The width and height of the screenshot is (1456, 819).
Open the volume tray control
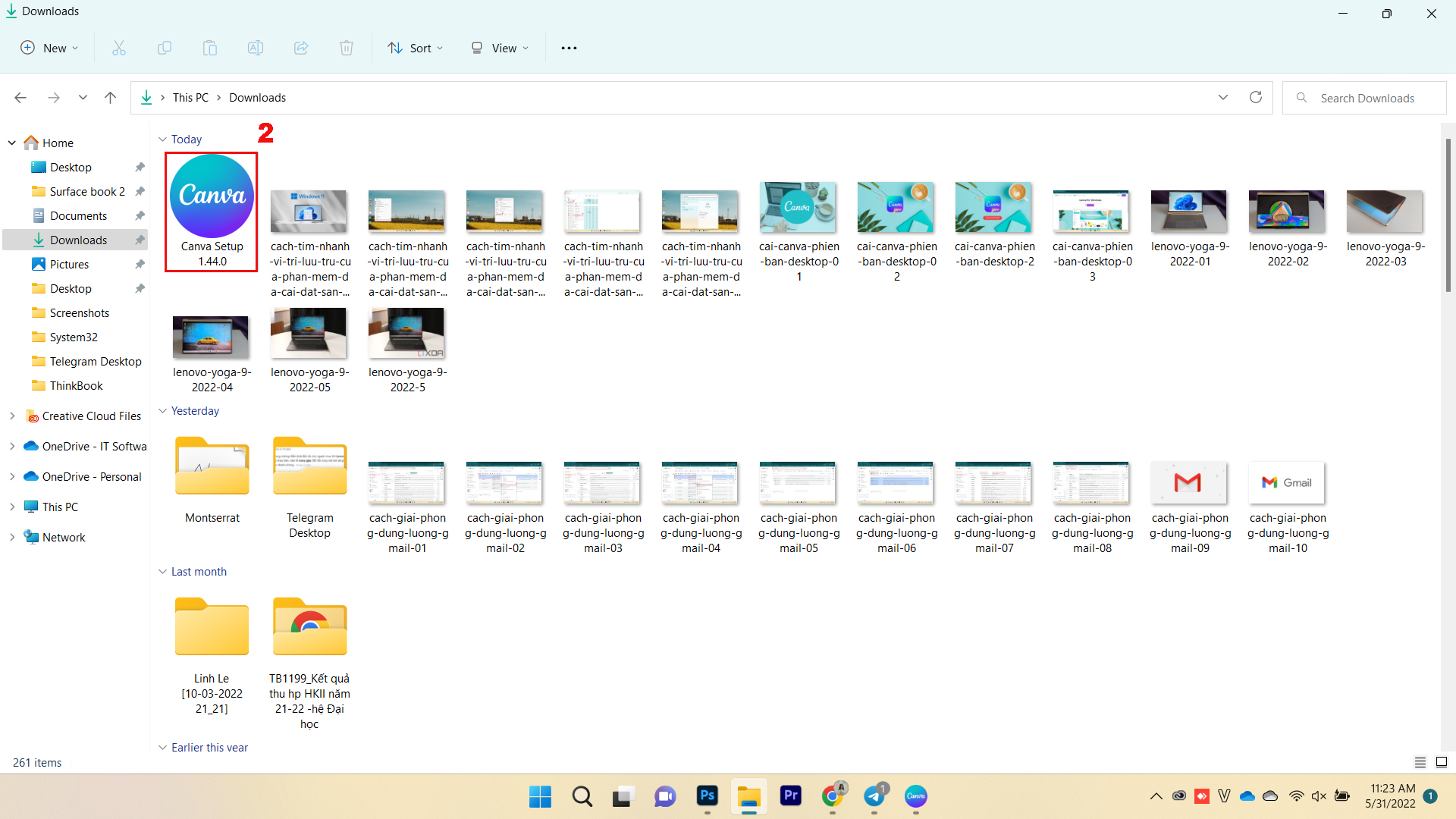coord(1319,796)
